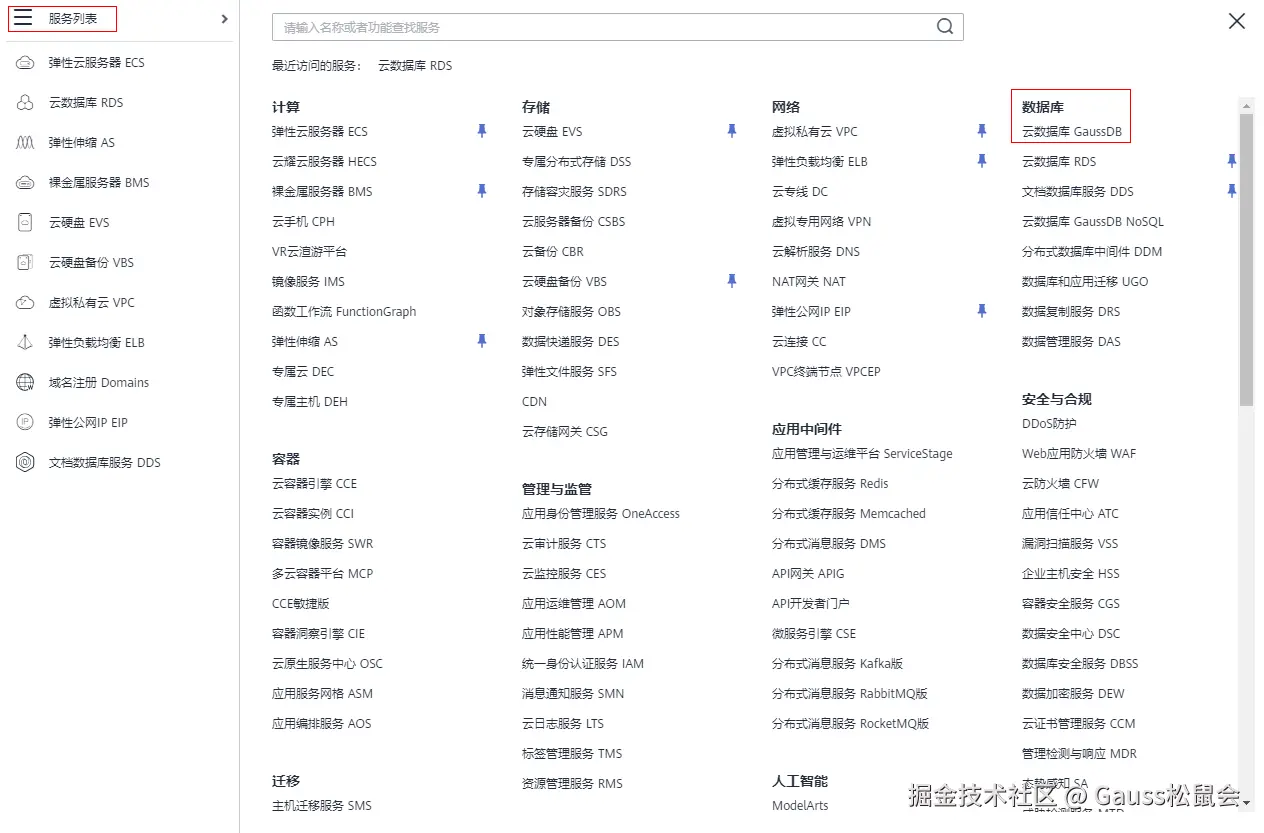Open 云数据库 GaussDB service
This screenshot has height=833, width=1264.
click(1071, 132)
